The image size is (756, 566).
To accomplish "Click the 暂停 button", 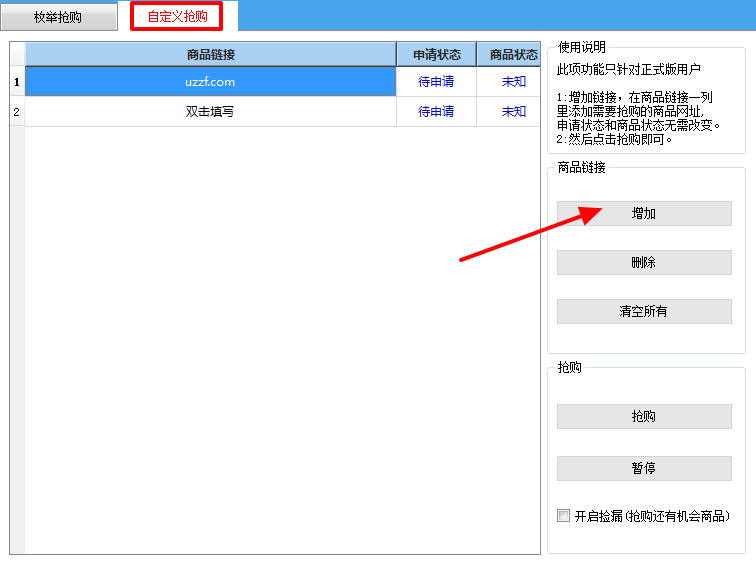I will (644, 468).
